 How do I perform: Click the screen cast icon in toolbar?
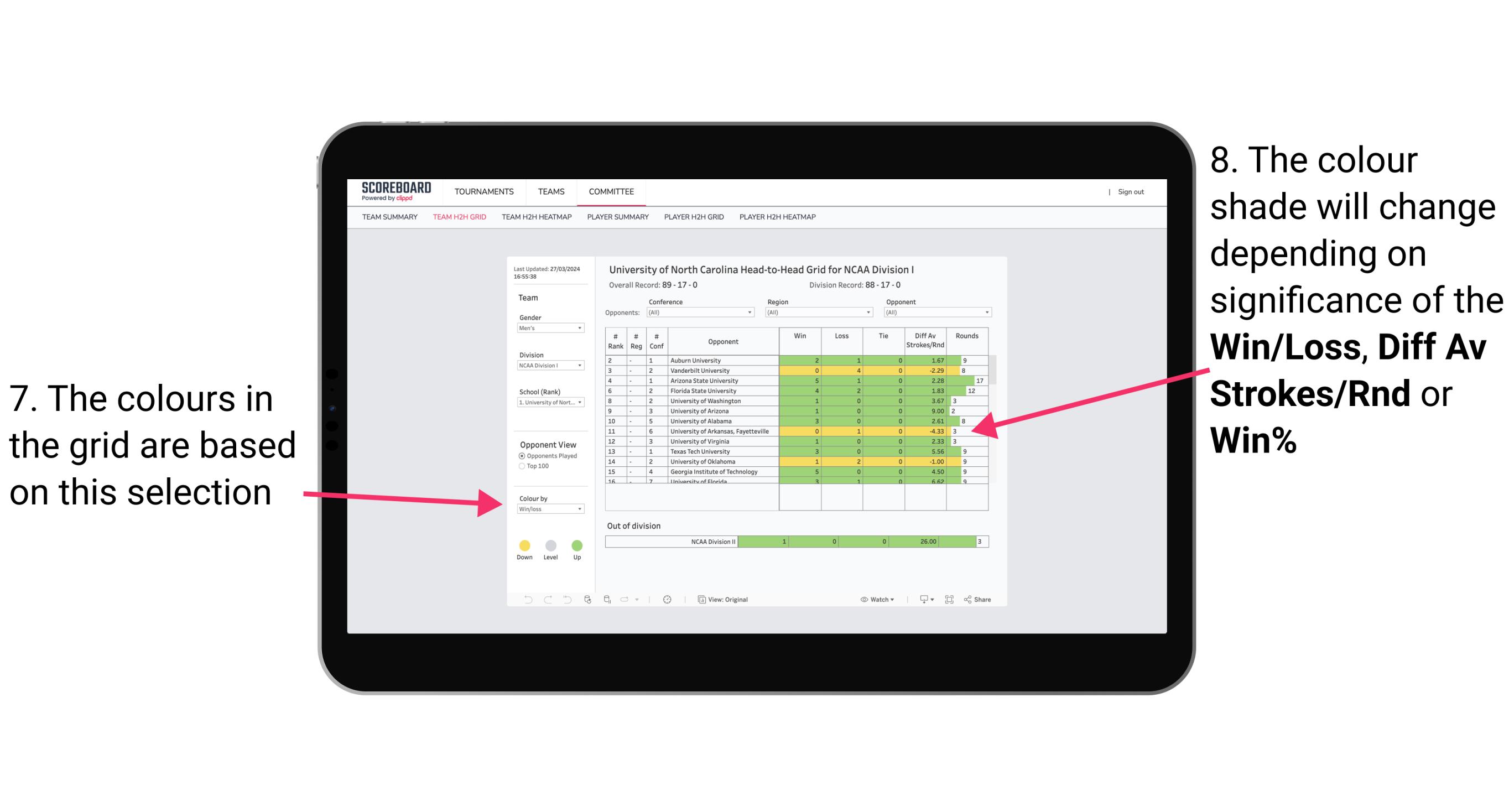(x=920, y=601)
